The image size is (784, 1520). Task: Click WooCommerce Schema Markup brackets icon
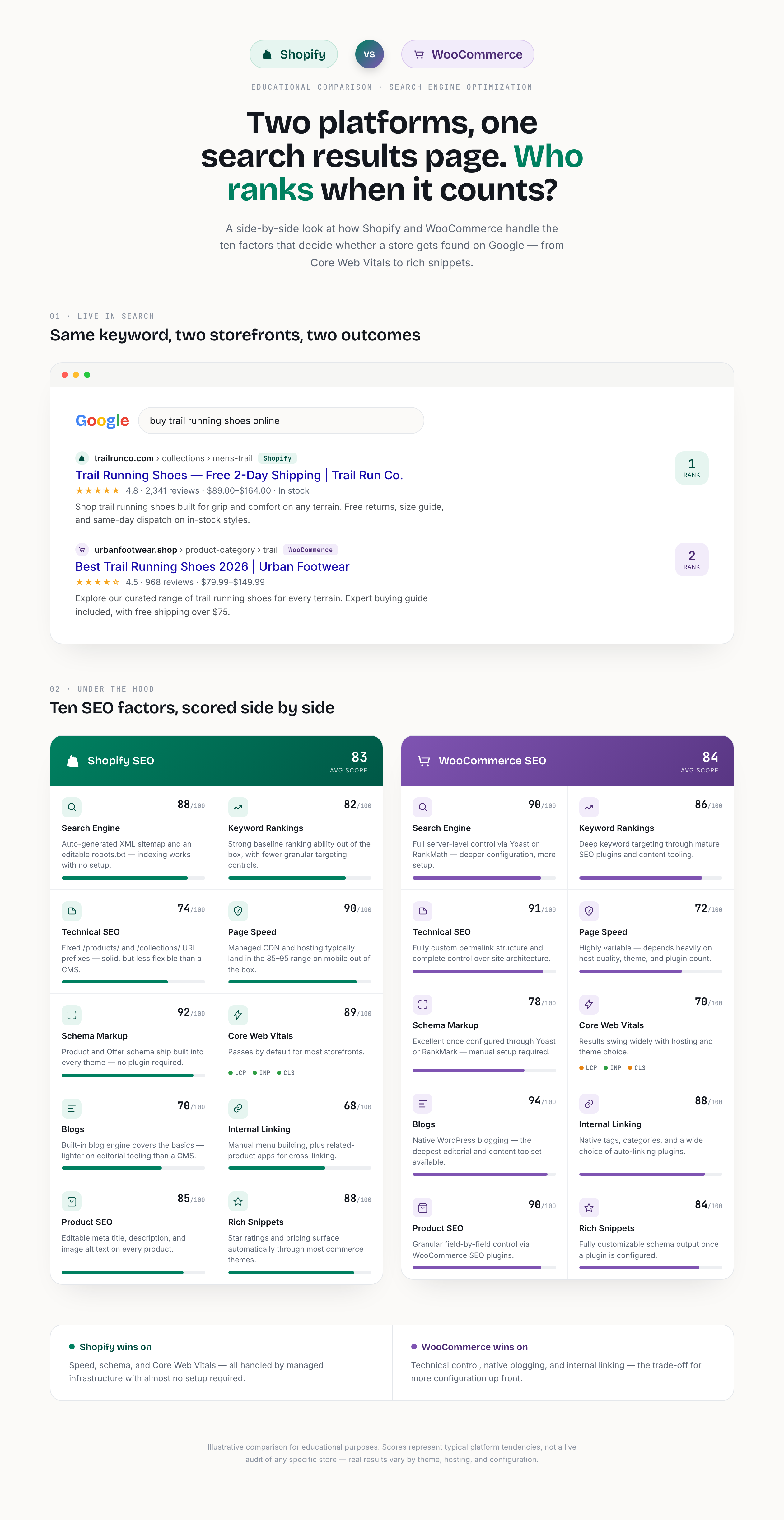point(422,1004)
